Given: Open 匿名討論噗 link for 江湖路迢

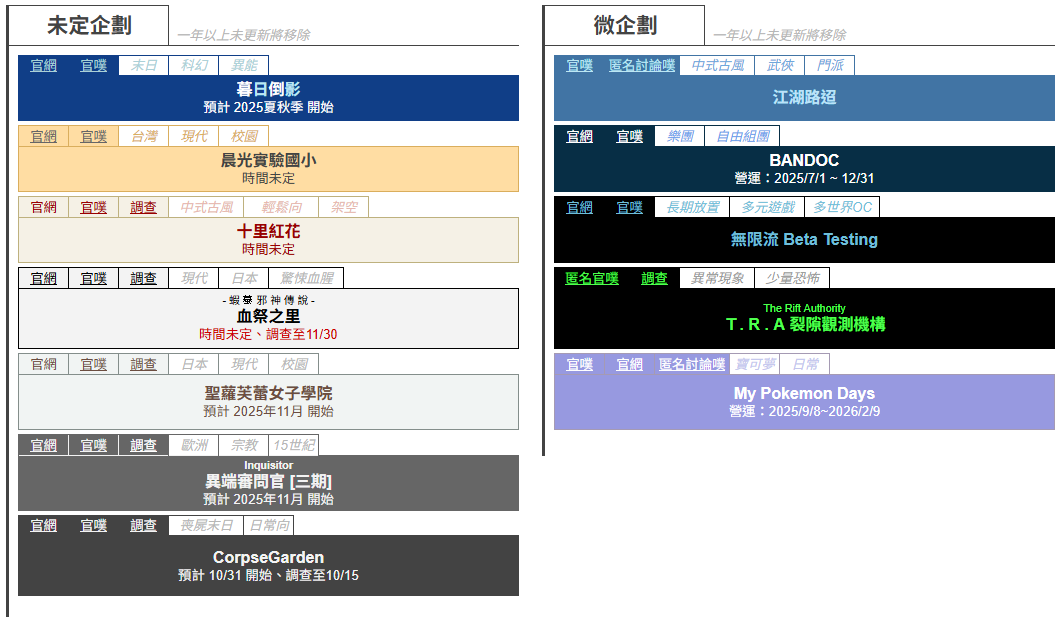Looking at the screenshot, I should coord(642,66).
